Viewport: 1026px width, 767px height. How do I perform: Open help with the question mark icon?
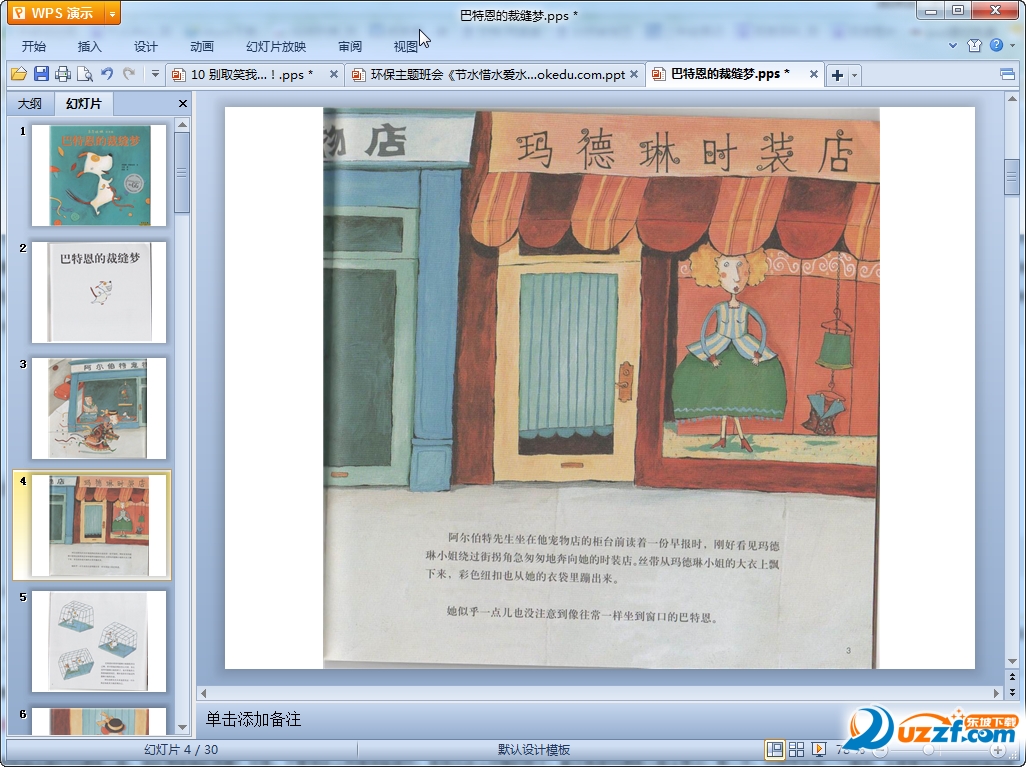[996, 45]
